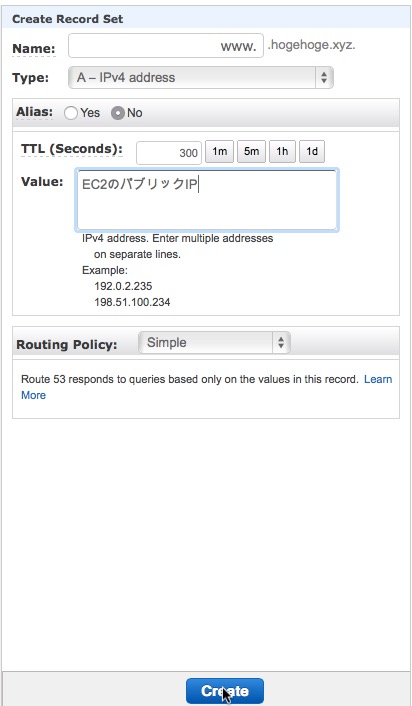The image size is (412, 706).
Task: Click the Name input field containing www.
Action: 166,45
